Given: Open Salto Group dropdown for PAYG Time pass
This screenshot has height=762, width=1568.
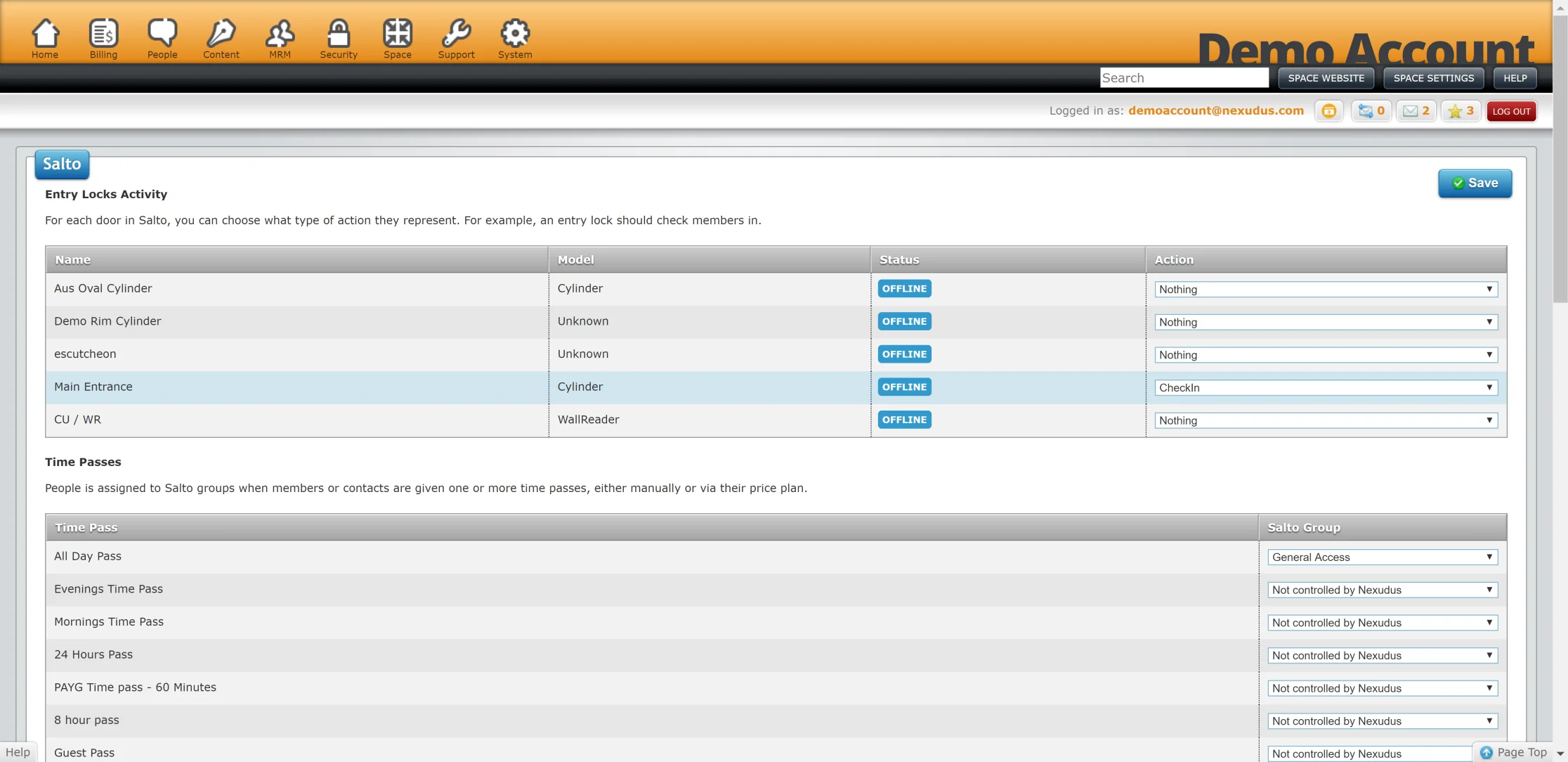Looking at the screenshot, I should point(1383,688).
